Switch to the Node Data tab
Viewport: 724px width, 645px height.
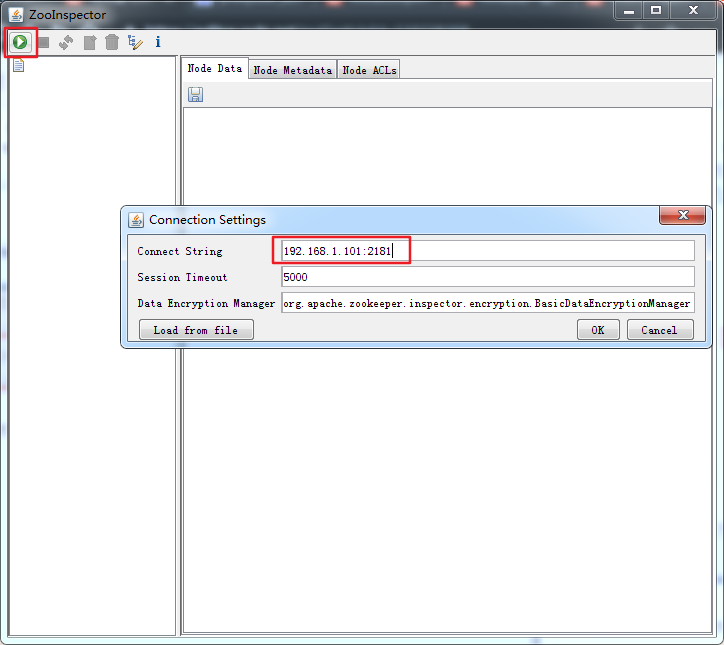pyautogui.click(x=215, y=68)
